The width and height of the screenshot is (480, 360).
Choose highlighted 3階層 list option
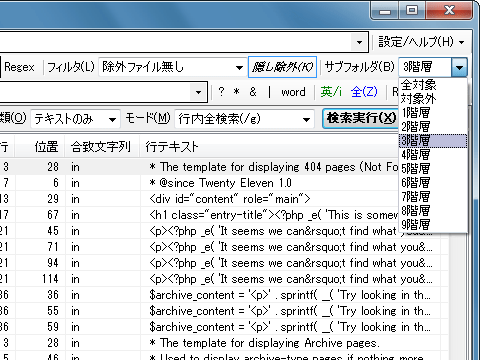433,141
